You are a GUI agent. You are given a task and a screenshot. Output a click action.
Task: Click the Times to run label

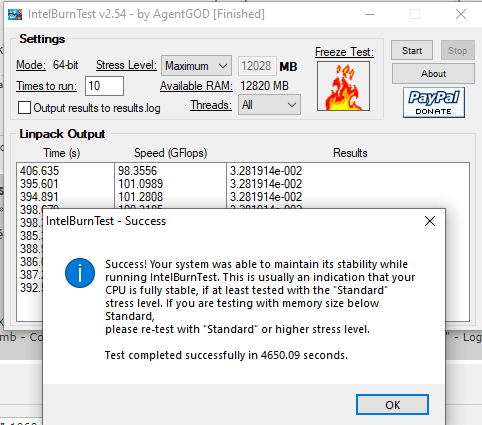[46, 86]
